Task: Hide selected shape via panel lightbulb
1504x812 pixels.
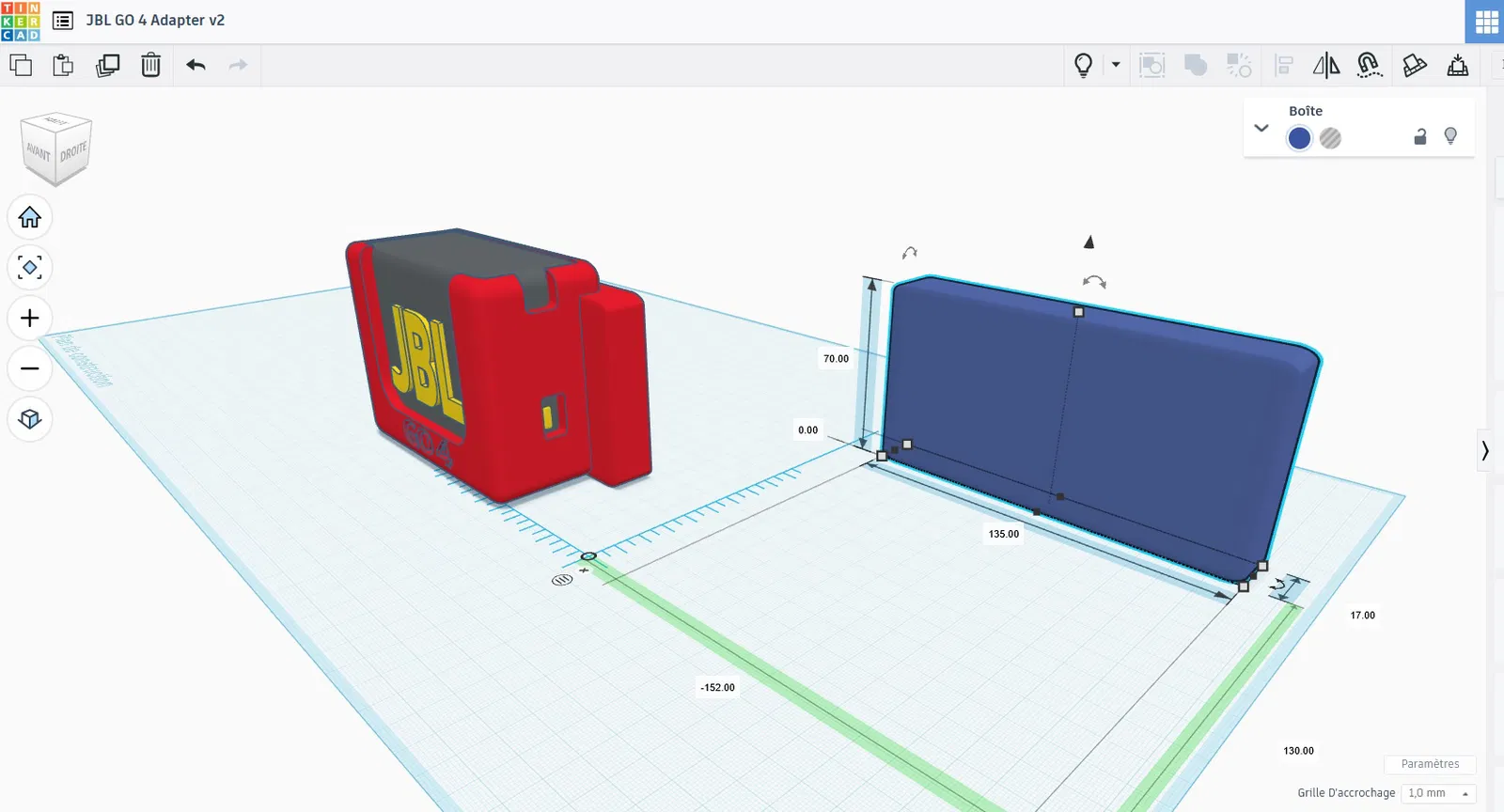Action: (1450, 136)
